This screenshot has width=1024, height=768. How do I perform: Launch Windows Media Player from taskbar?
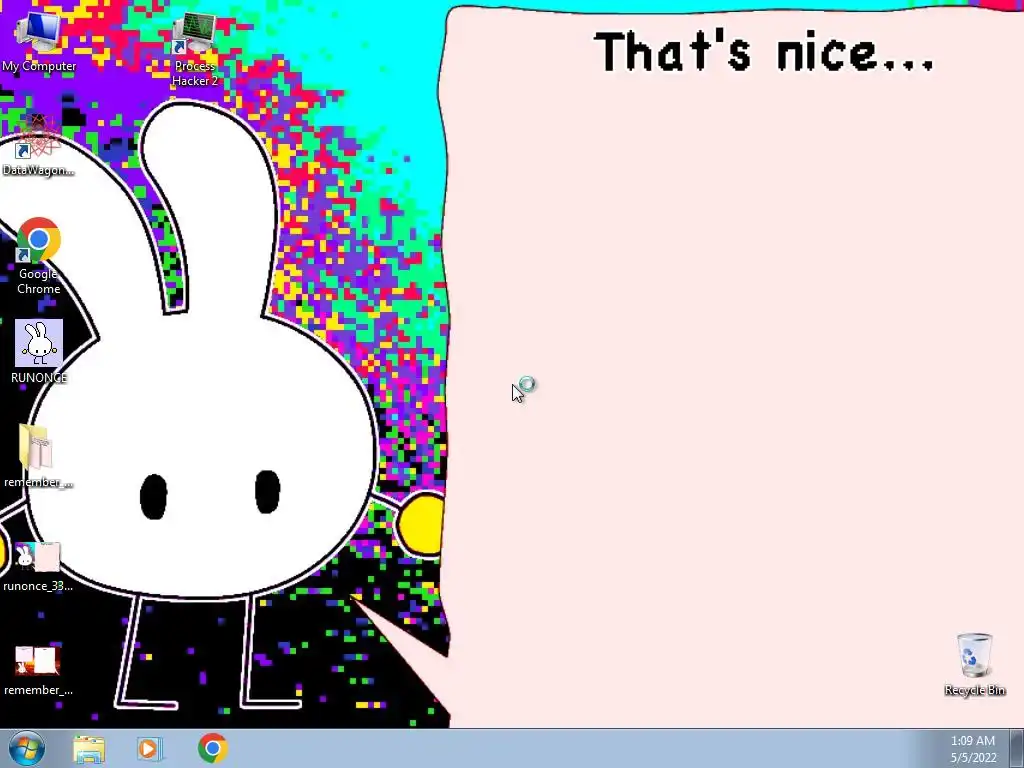pos(149,748)
